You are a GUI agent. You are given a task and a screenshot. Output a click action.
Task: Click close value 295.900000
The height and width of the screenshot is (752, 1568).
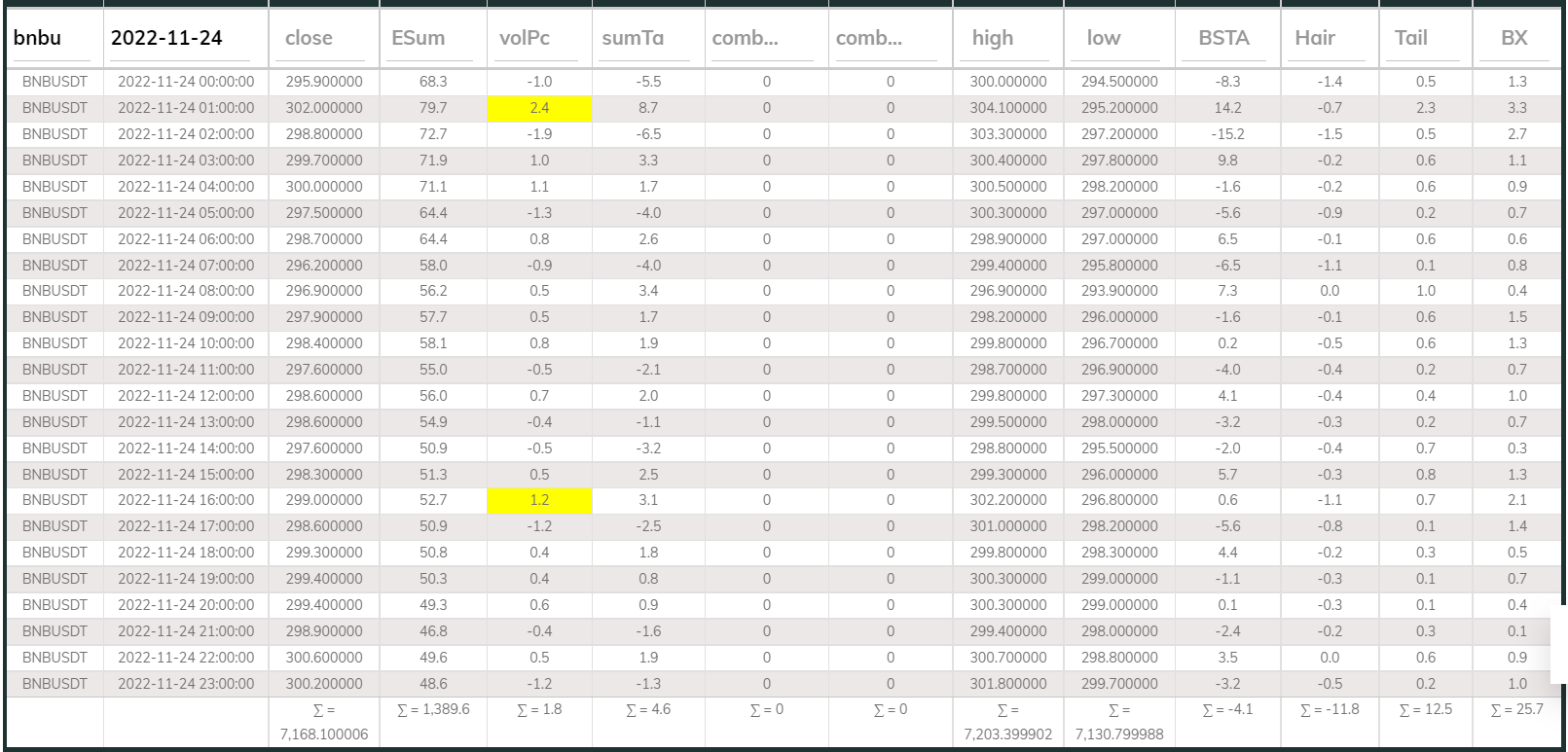tap(324, 82)
